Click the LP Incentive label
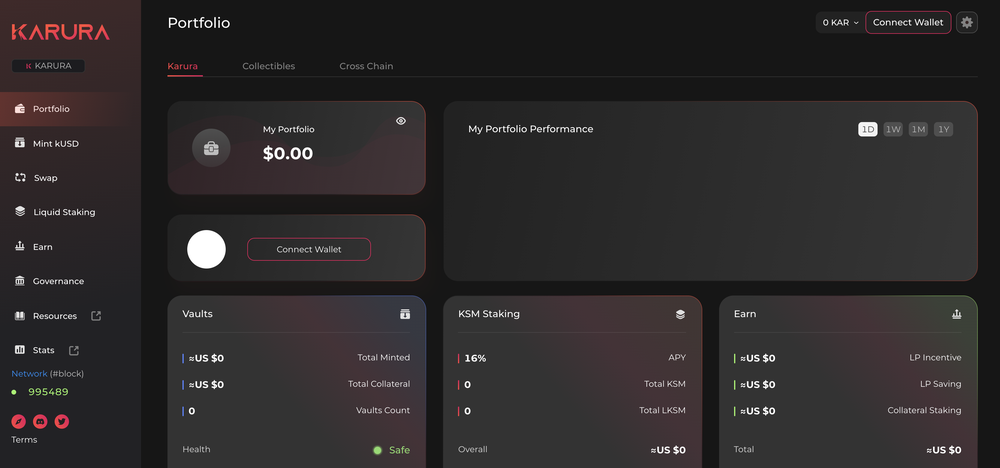 pyautogui.click(x=935, y=358)
